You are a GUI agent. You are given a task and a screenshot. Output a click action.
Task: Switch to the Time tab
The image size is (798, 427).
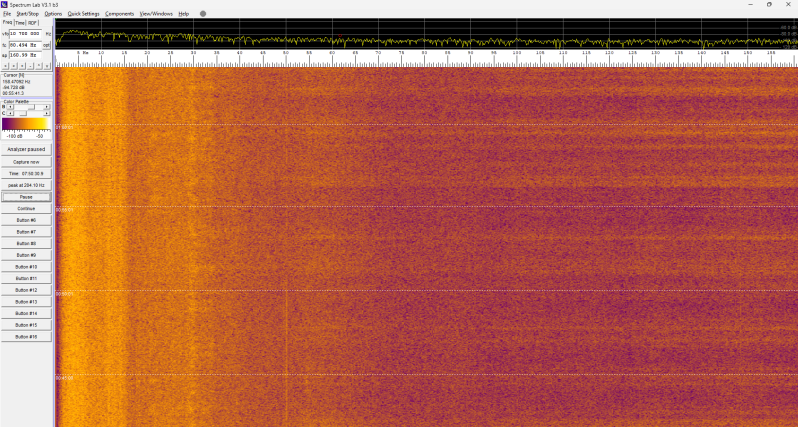(x=20, y=23)
